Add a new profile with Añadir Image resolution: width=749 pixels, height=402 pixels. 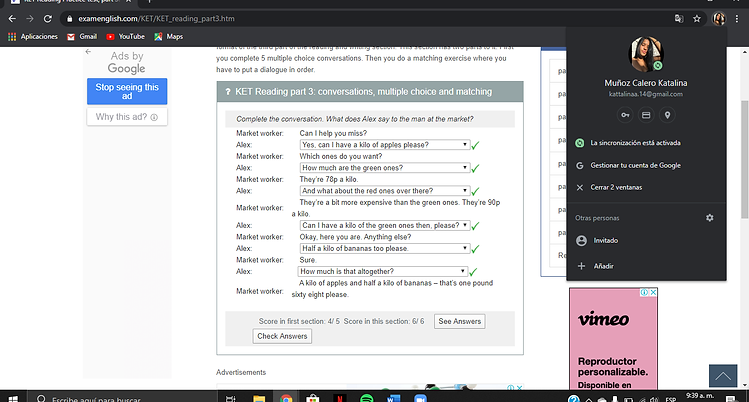(x=646, y=266)
